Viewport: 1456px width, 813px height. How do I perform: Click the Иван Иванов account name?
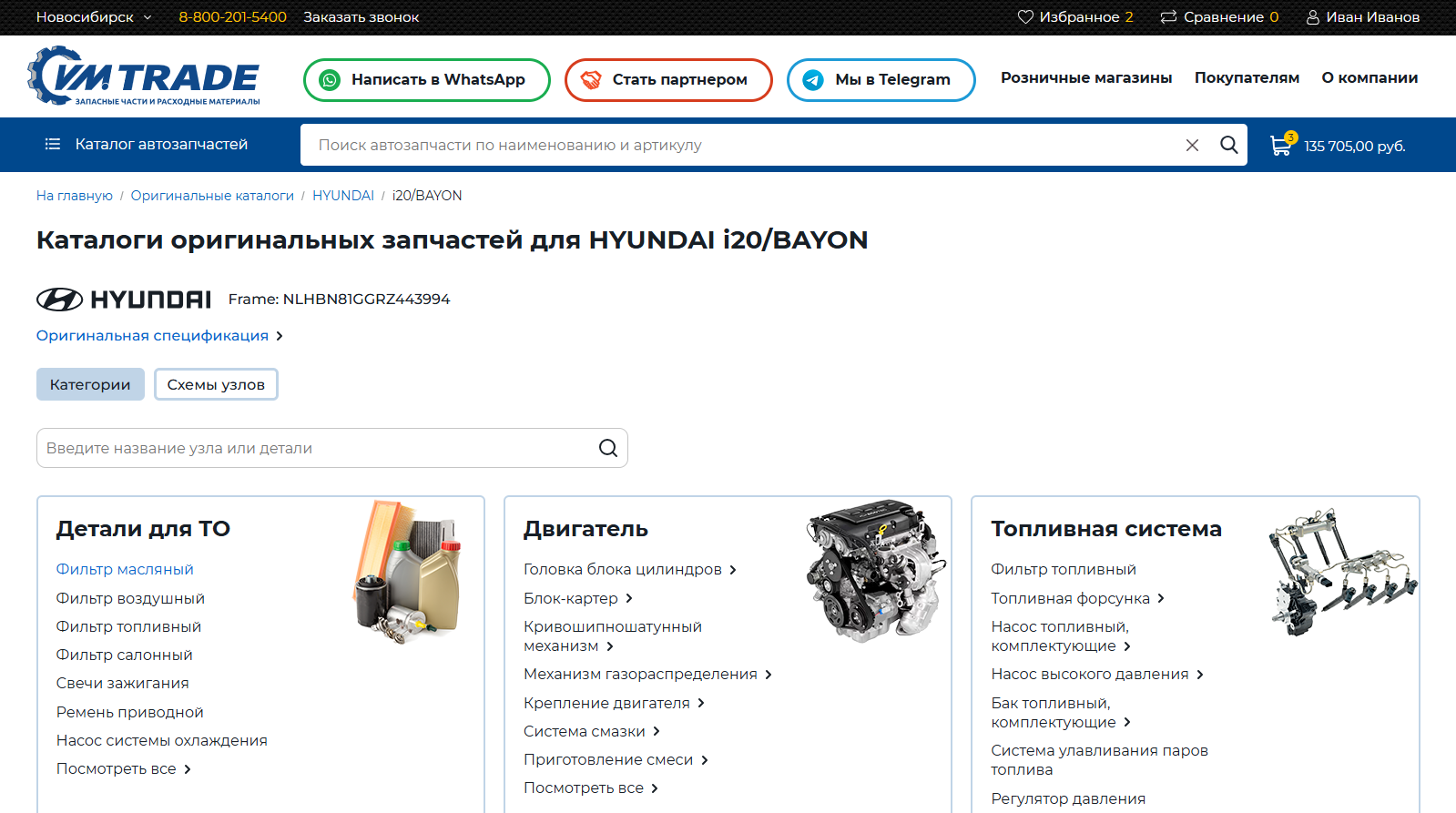(1373, 17)
